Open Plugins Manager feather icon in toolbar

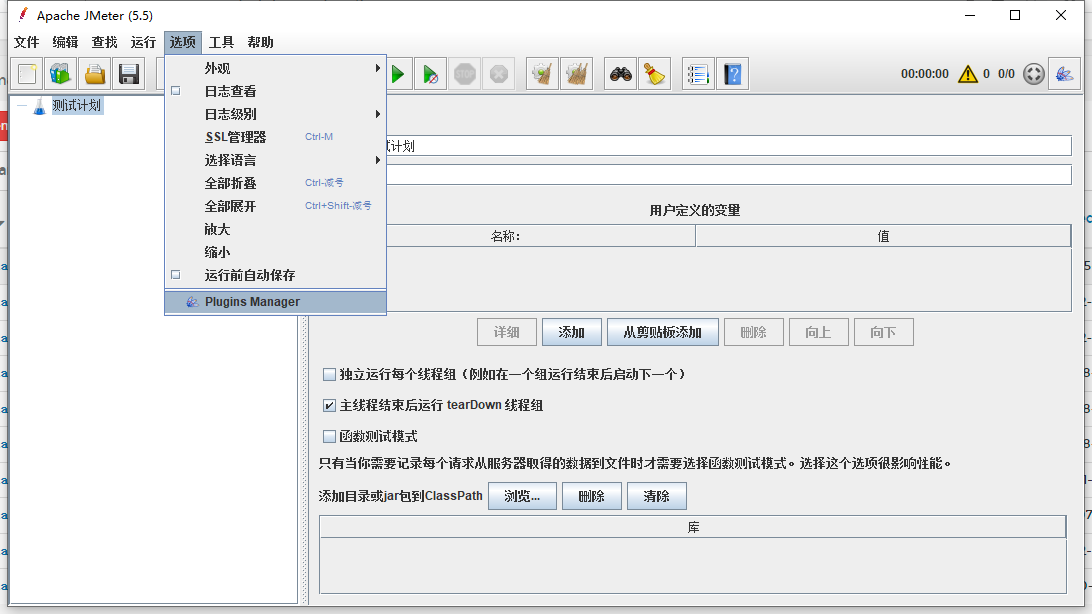[1064, 74]
